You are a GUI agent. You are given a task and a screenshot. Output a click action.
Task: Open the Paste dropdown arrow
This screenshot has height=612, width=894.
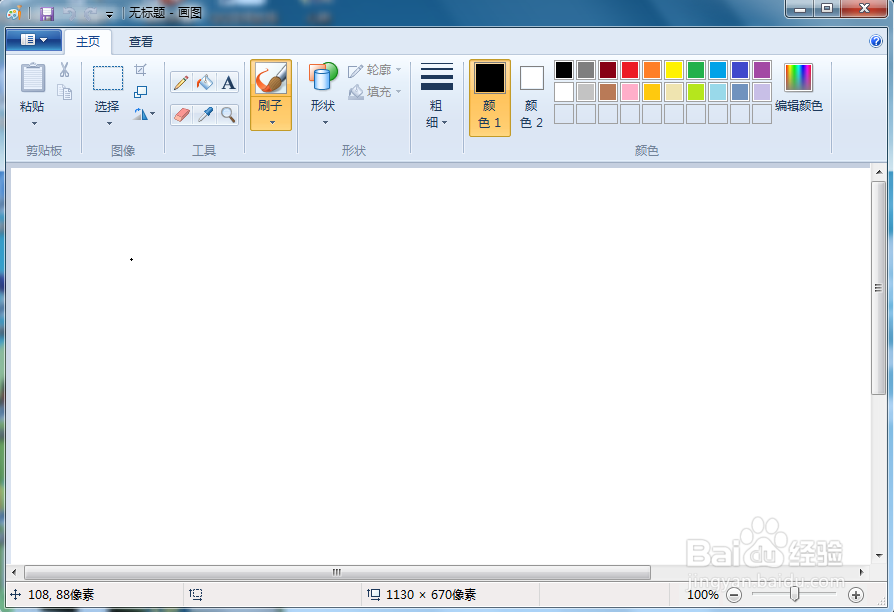[x=34, y=123]
